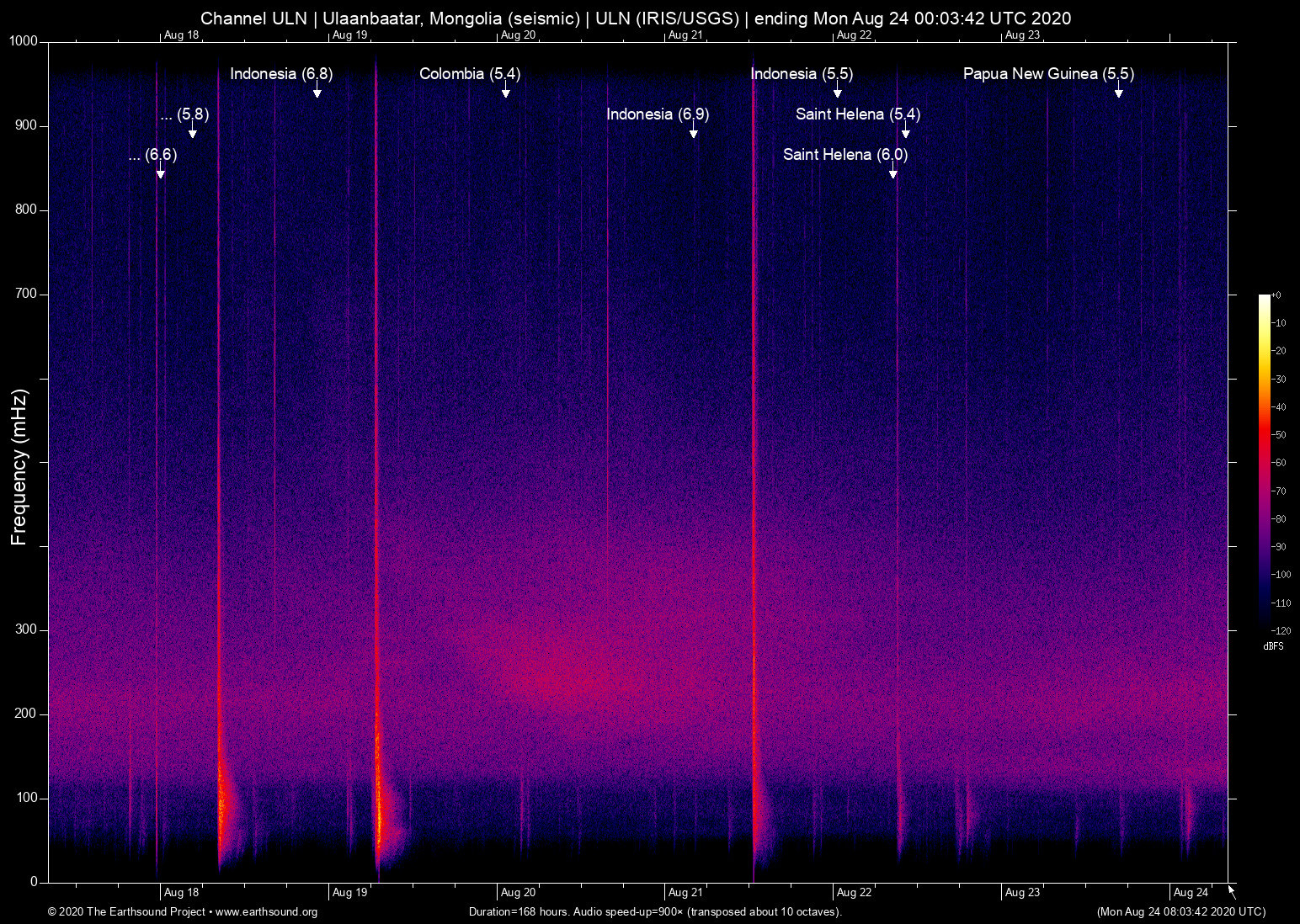1300x924 pixels.
Task: Click the "Frequency (mHz)" axis label
Action: pos(19,467)
